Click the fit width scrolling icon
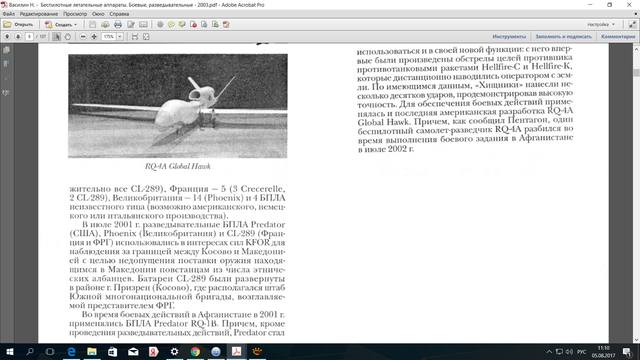Screen dimensions: 640x360 pyautogui.click(x=135, y=36)
